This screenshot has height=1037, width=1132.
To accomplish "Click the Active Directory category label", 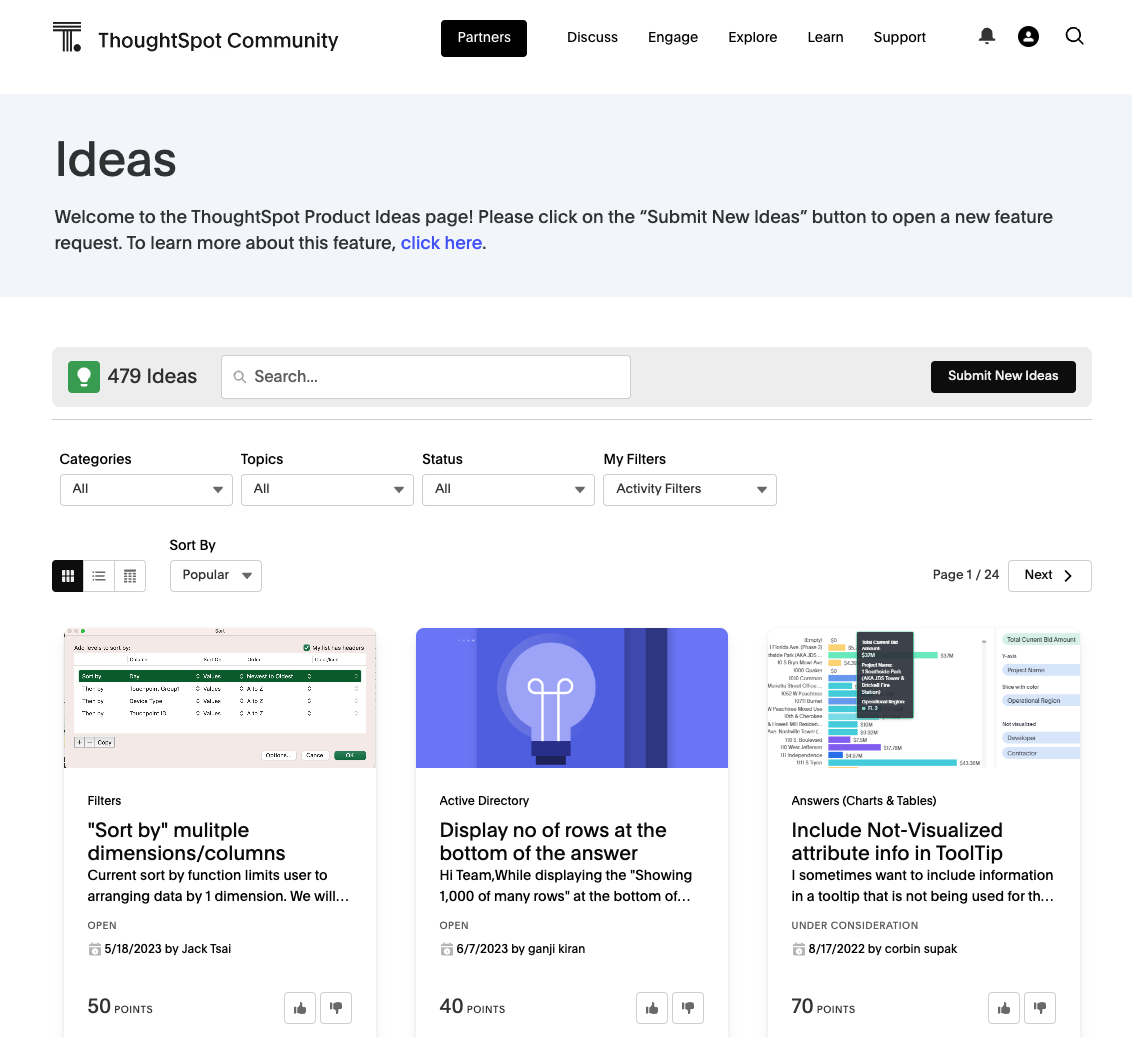I will pos(484,801).
